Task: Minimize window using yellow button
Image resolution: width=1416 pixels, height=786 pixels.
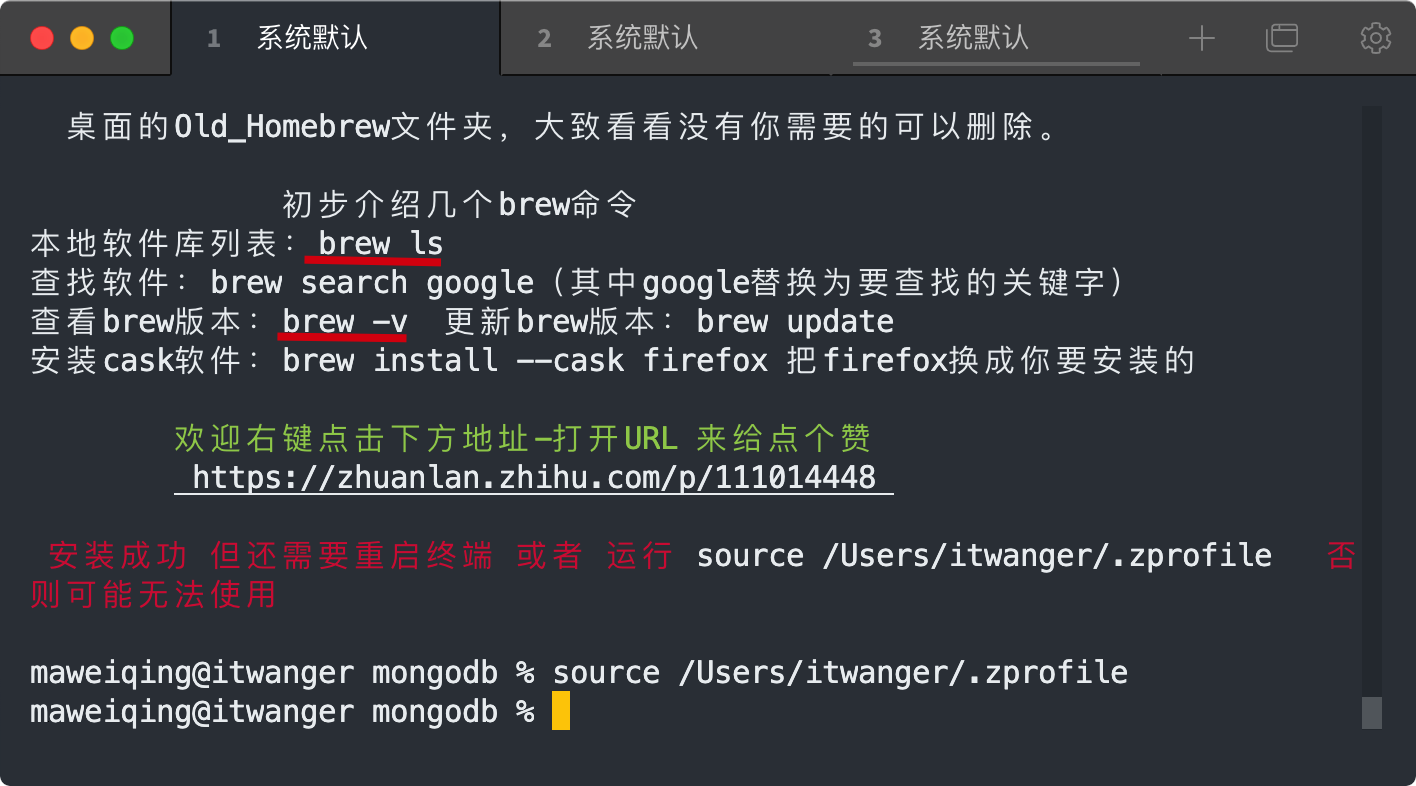Action: [x=82, y=39]
